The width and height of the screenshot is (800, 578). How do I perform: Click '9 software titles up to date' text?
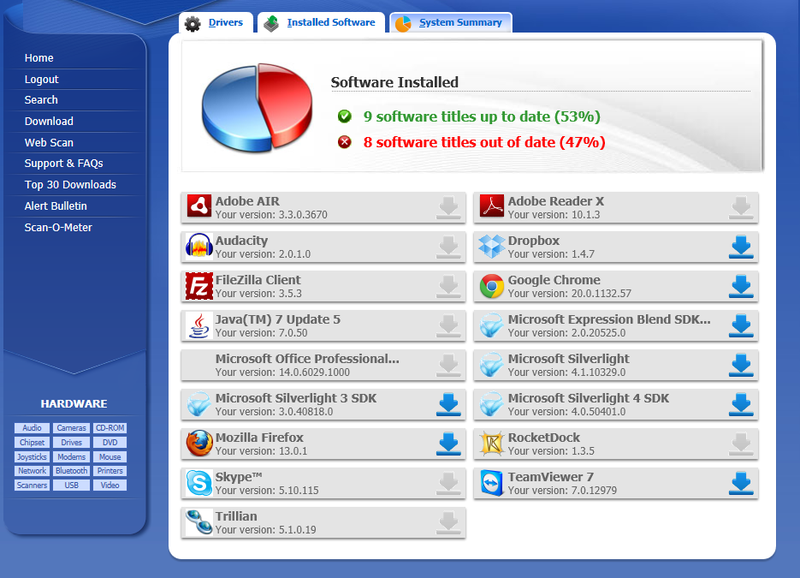click(x=482, y=116)
